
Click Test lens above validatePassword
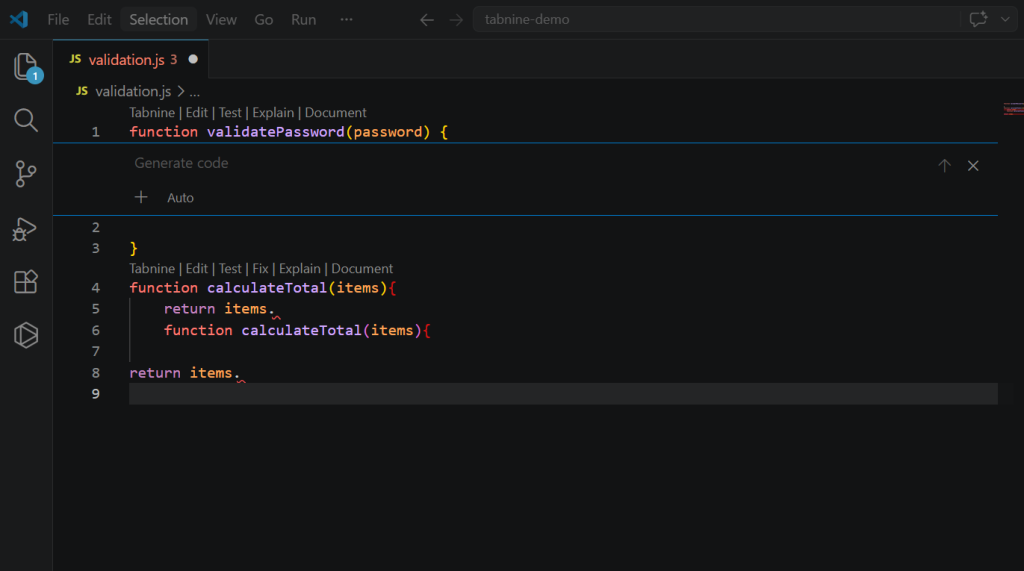230,112
